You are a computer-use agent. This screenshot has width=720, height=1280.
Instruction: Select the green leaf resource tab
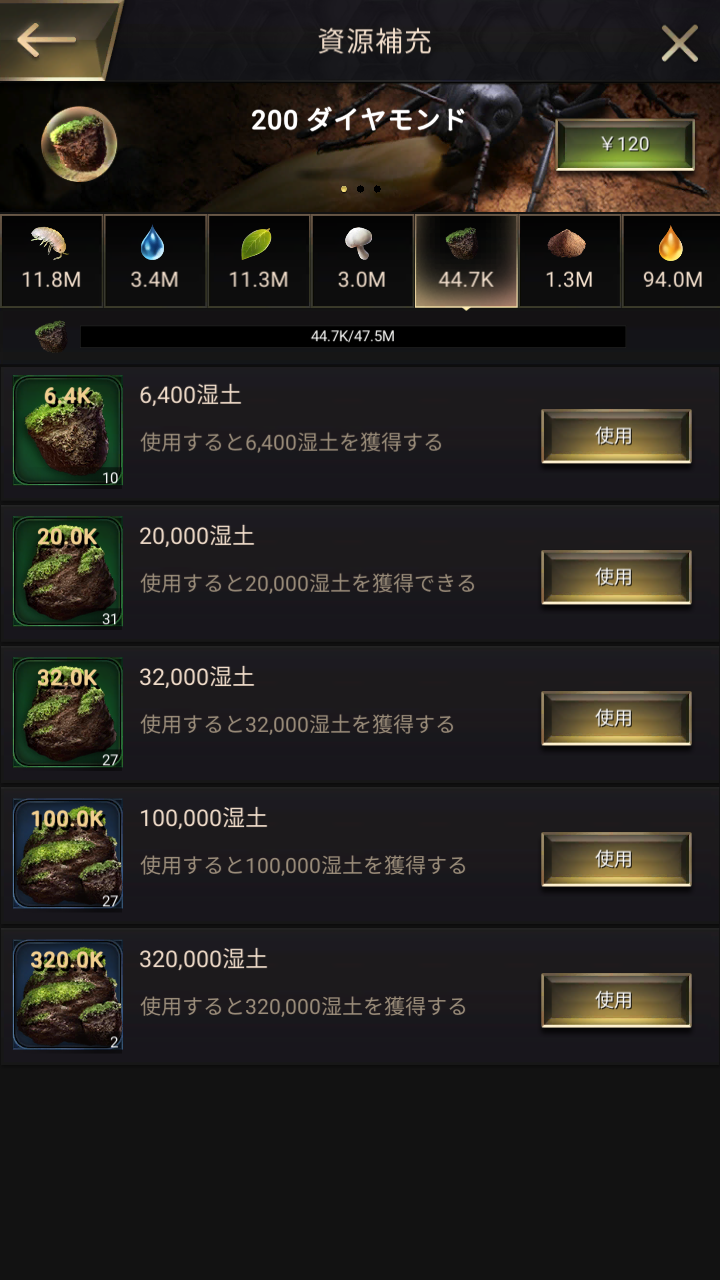[258, 261]
